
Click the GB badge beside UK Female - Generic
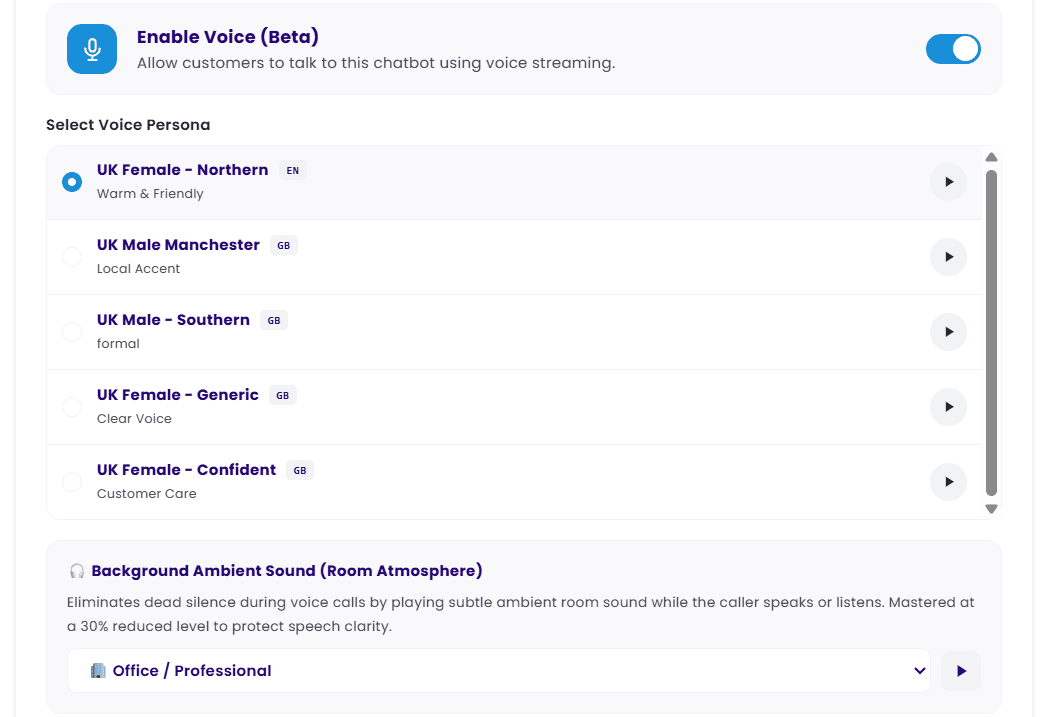pyautogui.click(x=282, y=396)
